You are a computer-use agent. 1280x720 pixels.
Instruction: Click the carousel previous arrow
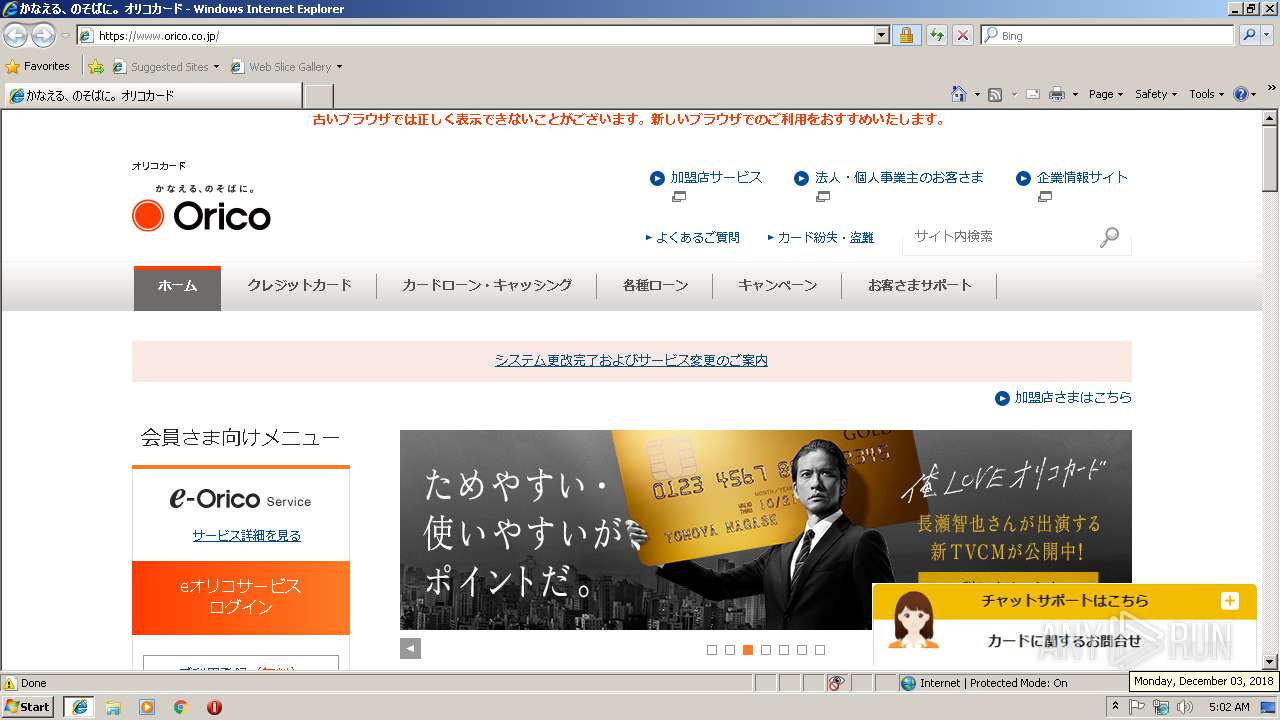[x=410, y=648]
